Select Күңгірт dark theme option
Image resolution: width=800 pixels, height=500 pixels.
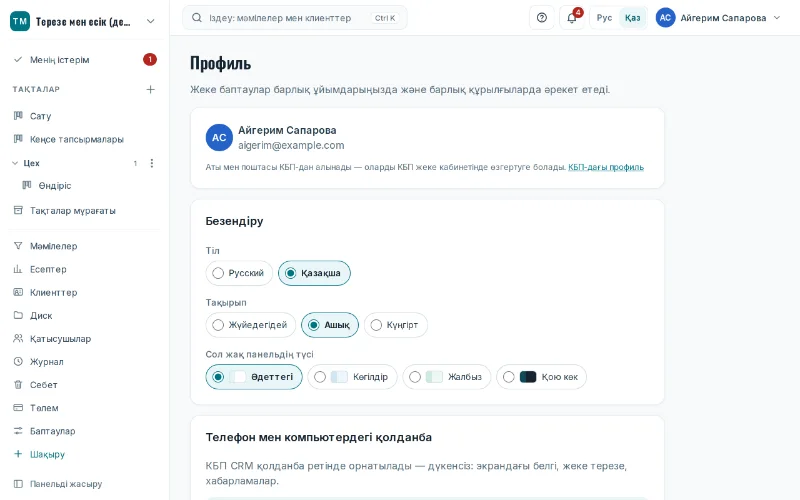pyautogui.click(x=395, y=325)
